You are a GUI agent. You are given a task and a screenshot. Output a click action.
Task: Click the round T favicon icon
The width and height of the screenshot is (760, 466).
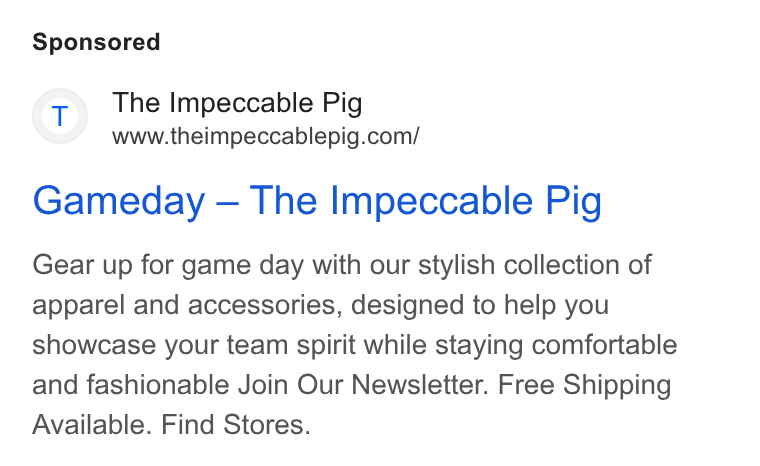coord(60,116)
